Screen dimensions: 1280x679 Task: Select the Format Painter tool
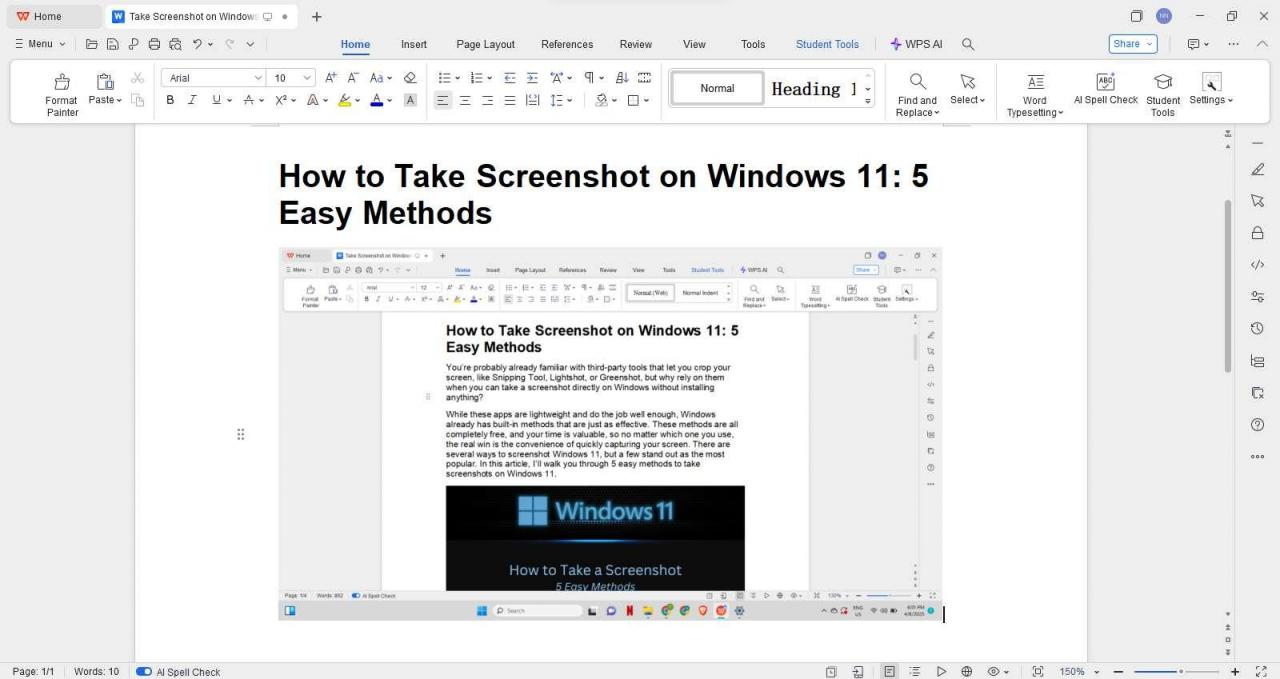pos(61,90)
